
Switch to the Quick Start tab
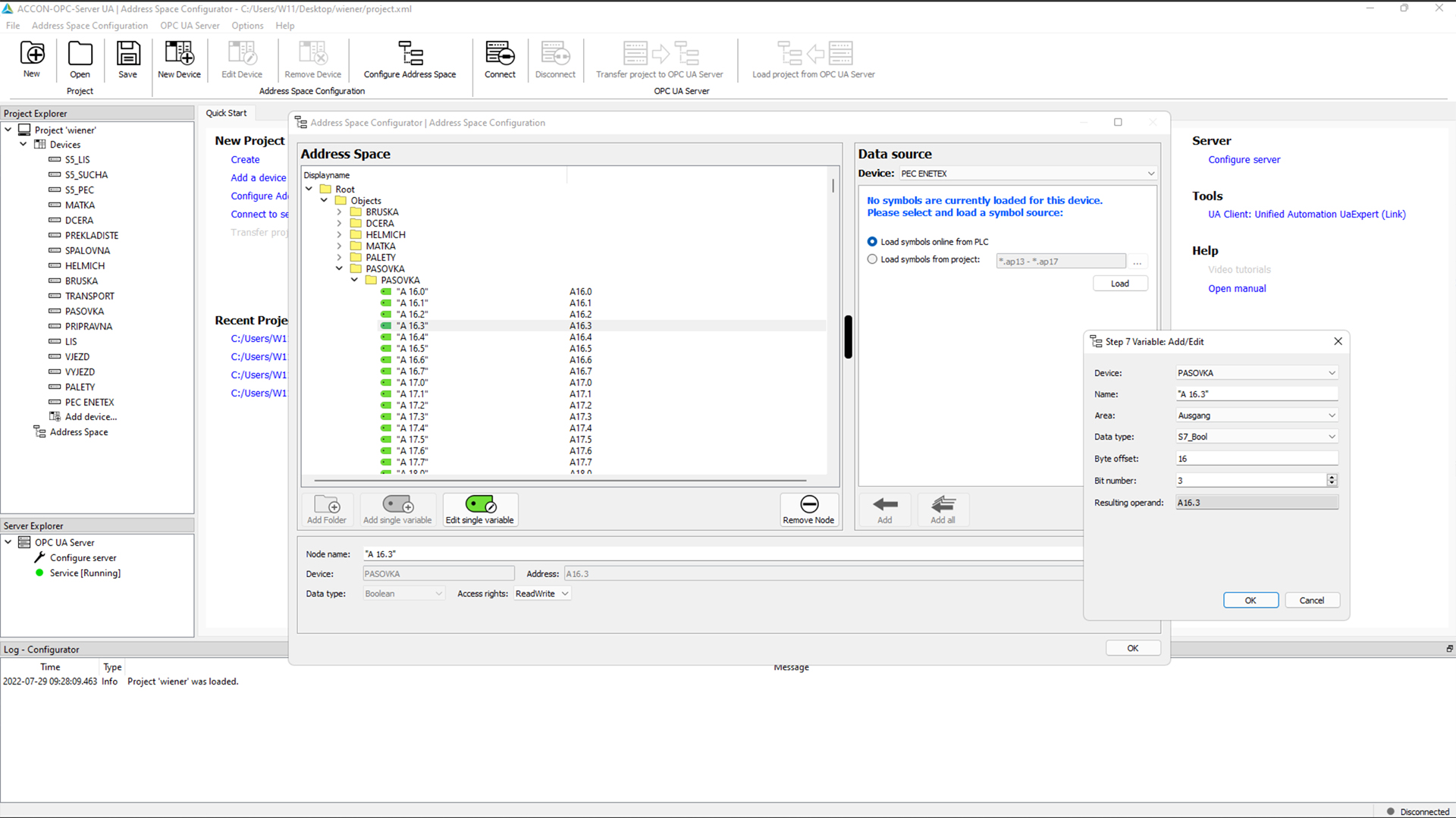226,113
